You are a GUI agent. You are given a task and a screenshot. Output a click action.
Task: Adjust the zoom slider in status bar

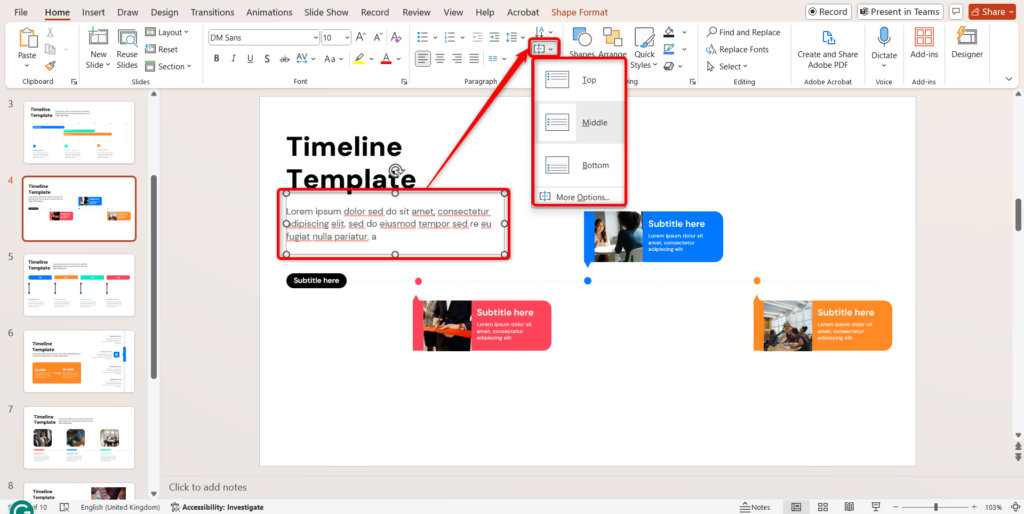pos(936,507)
